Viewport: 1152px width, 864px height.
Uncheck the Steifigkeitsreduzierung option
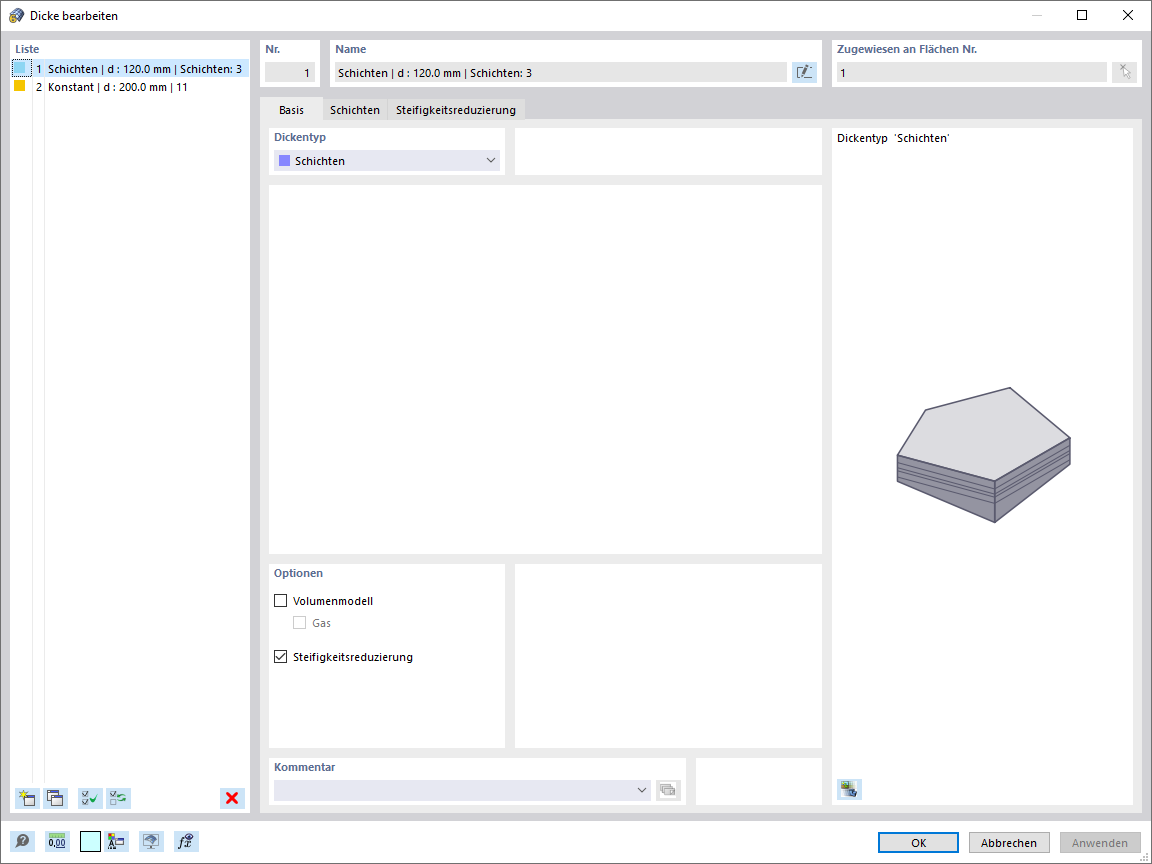click(281, 656)
